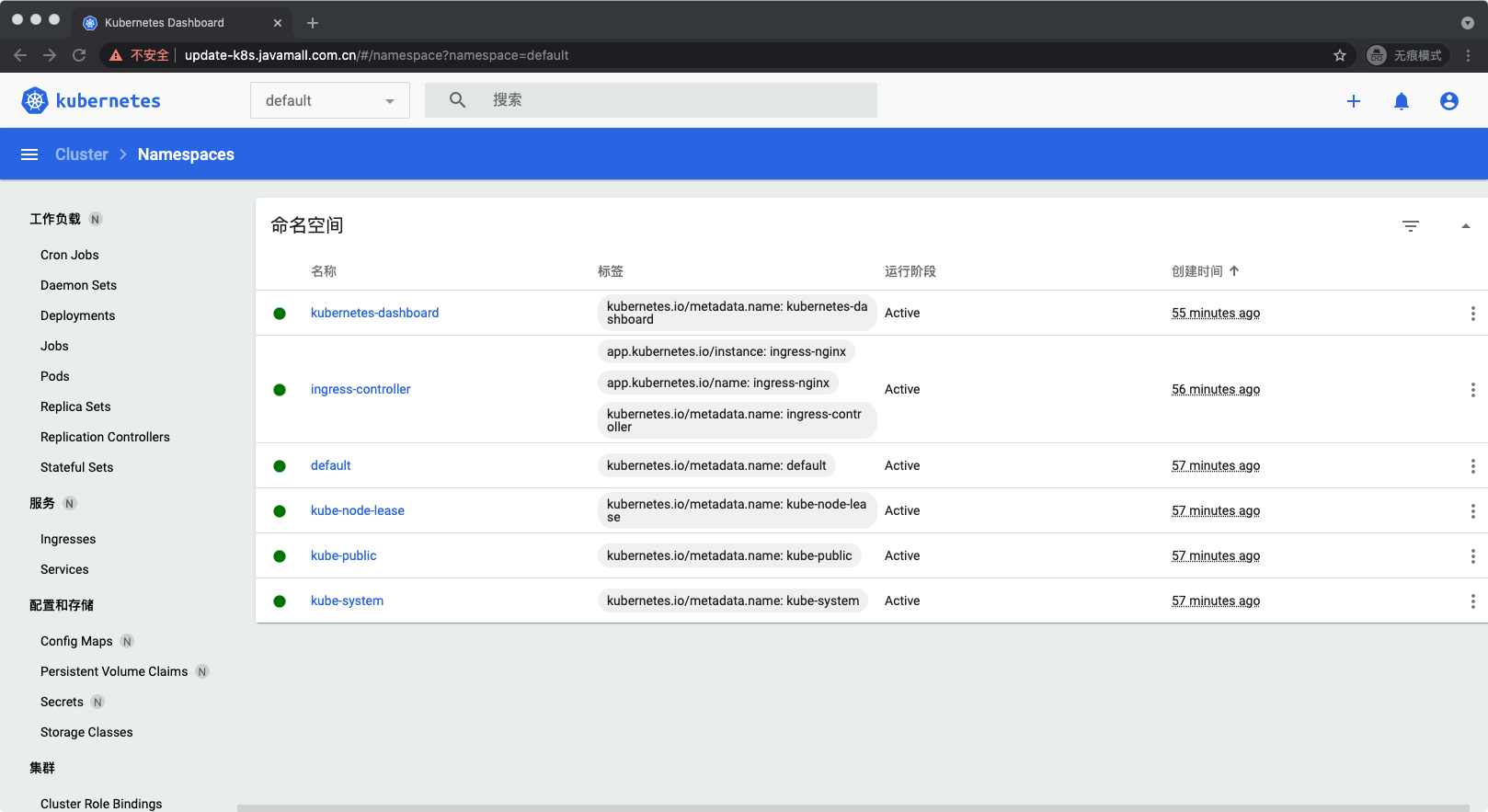Go to Pods in sidebar

tap(55, 376)
